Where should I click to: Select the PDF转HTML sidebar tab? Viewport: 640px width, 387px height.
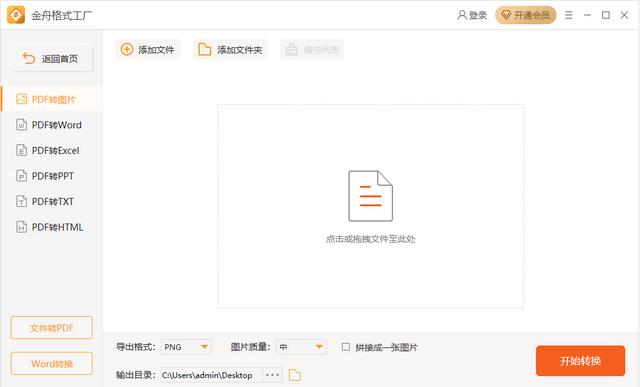[51, 227]
